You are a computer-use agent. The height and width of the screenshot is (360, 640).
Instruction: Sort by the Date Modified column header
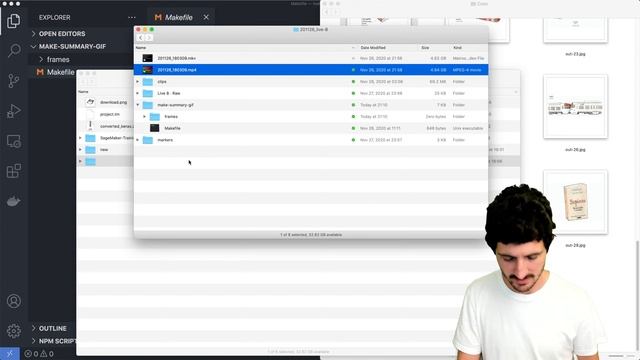coord(373,48)
